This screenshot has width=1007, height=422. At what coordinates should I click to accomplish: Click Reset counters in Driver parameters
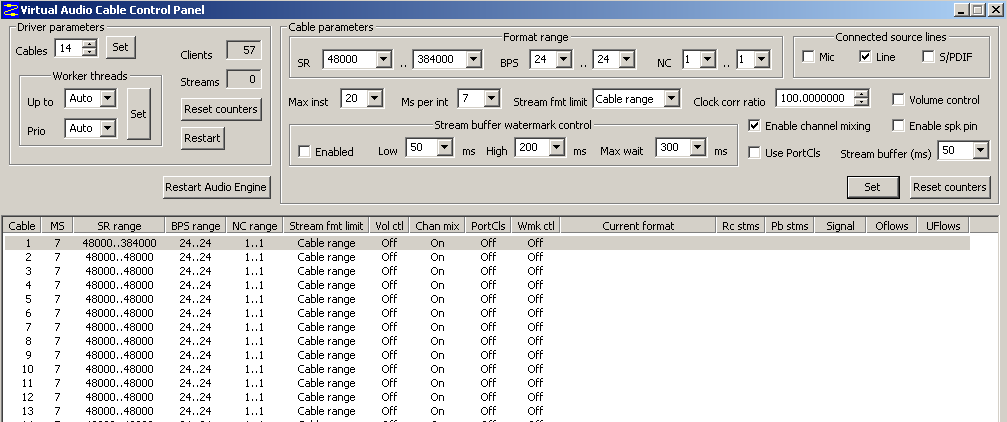click(221, 109)
